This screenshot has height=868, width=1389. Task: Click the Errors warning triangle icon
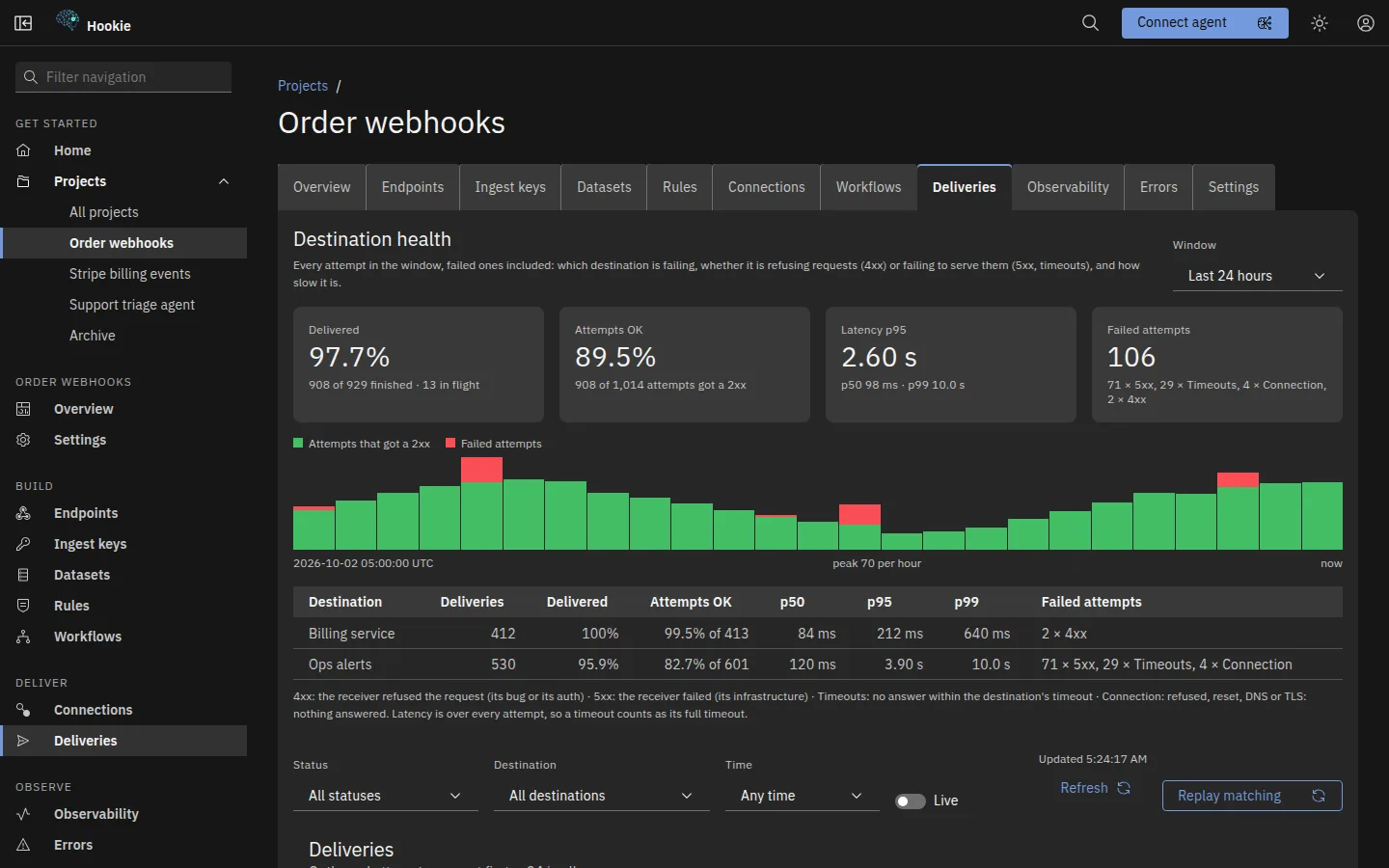(23, 845)
